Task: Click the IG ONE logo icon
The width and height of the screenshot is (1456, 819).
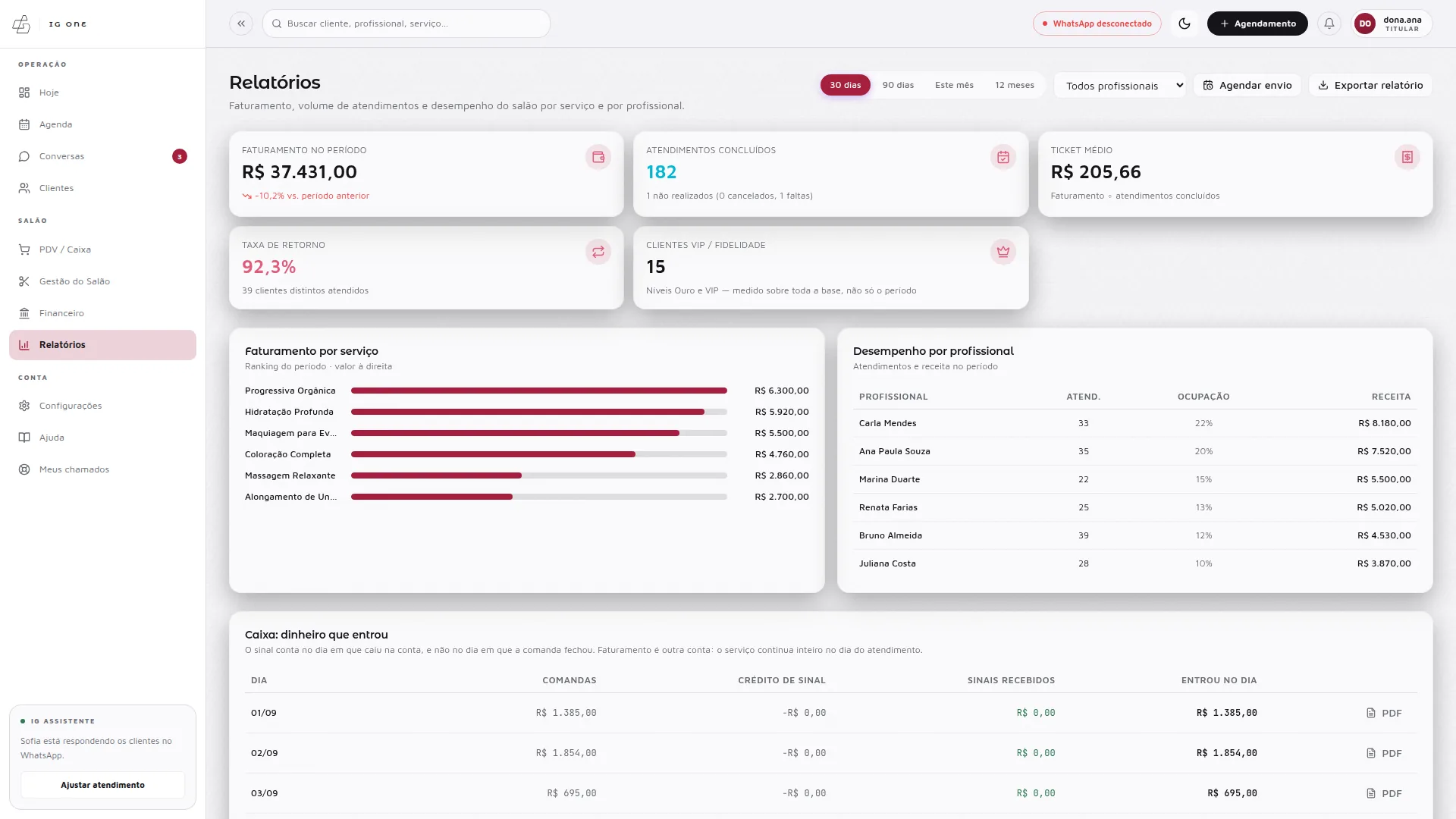Action: (21, 24)
